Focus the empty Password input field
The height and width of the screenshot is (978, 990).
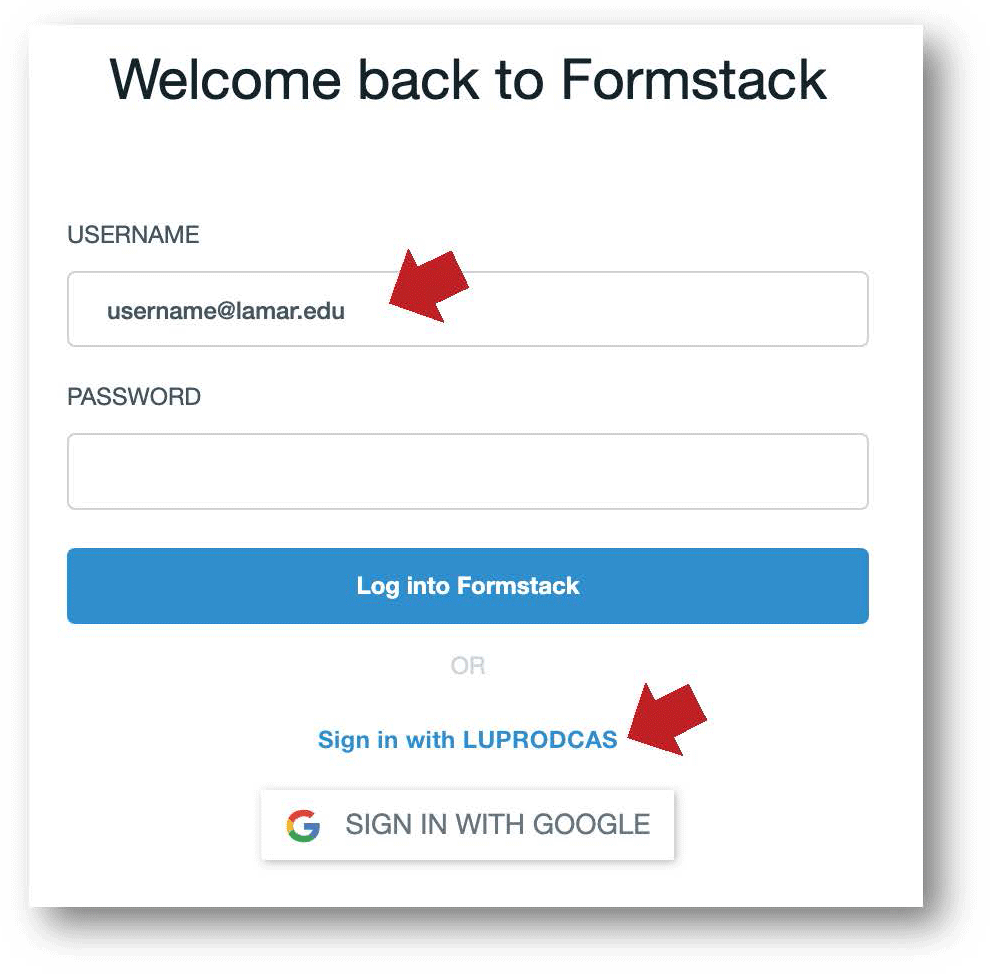467,471
